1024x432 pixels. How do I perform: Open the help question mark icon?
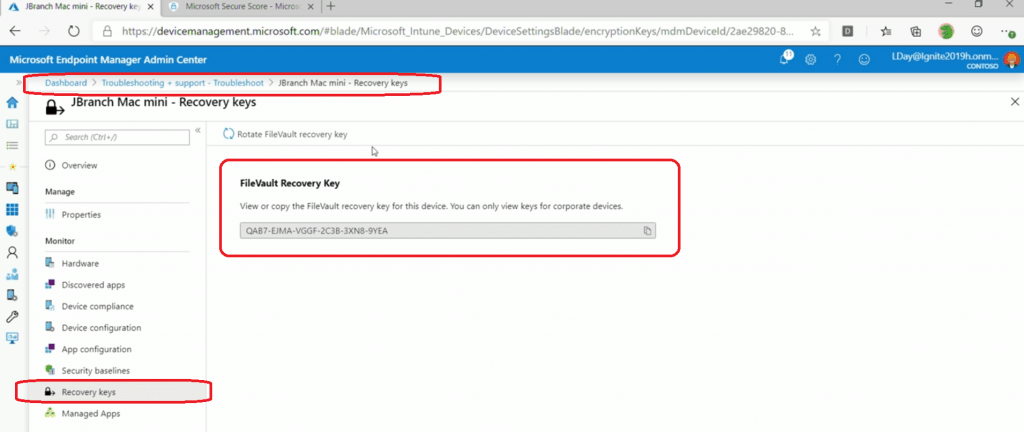coord(837,59)
